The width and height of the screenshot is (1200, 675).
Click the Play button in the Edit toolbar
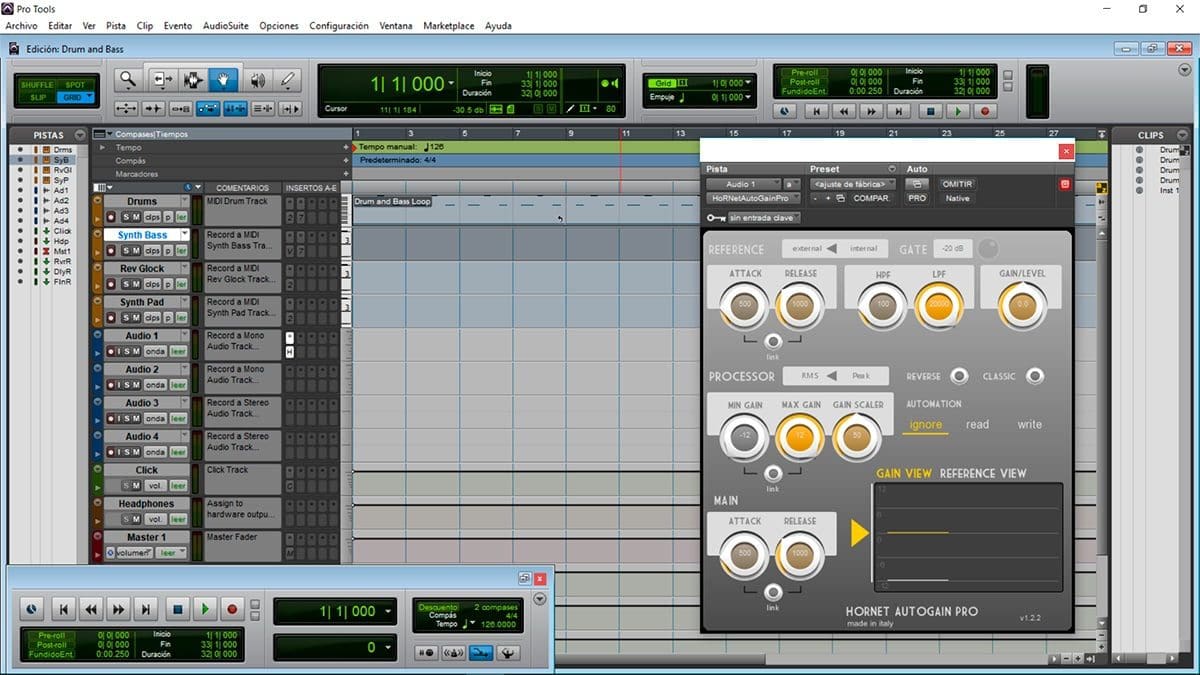point(958,112)
